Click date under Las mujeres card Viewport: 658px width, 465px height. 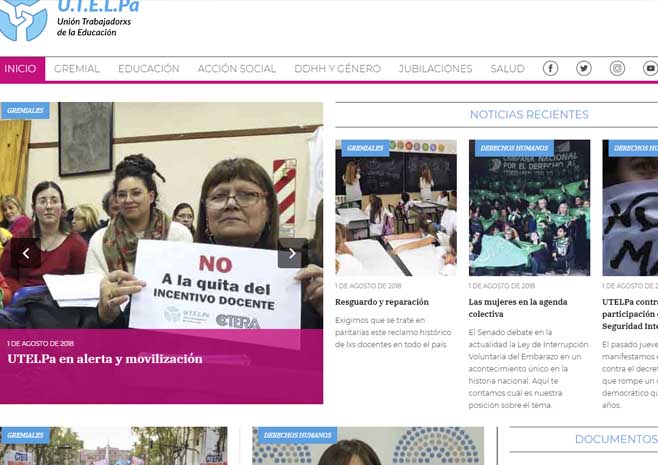501,286
